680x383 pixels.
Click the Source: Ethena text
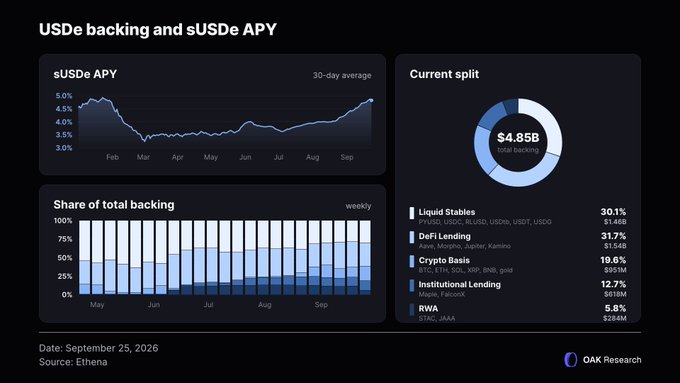tap(73, 362)
